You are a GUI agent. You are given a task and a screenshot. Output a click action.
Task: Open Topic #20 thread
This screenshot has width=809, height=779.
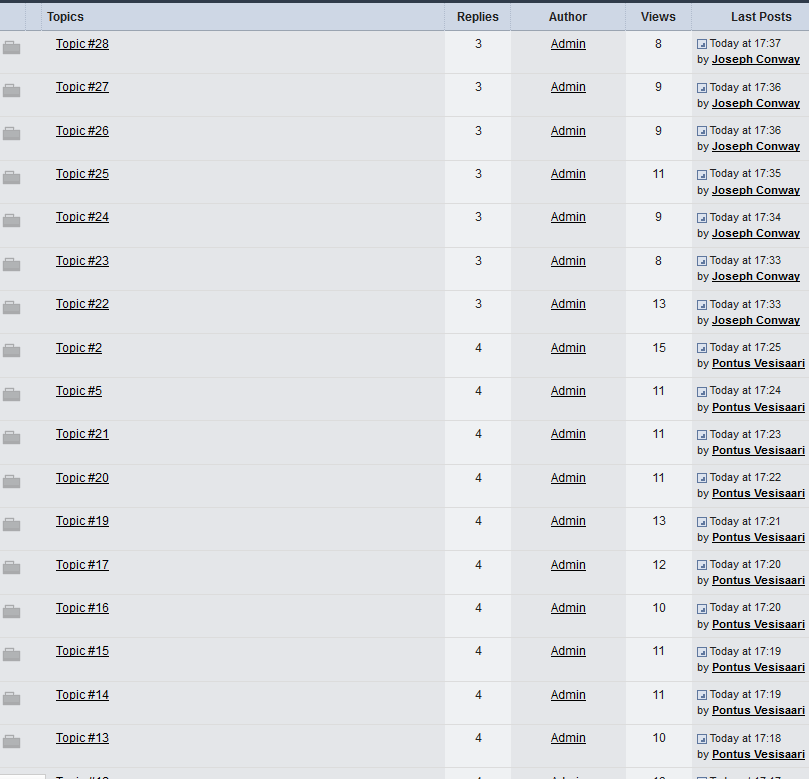83,478
